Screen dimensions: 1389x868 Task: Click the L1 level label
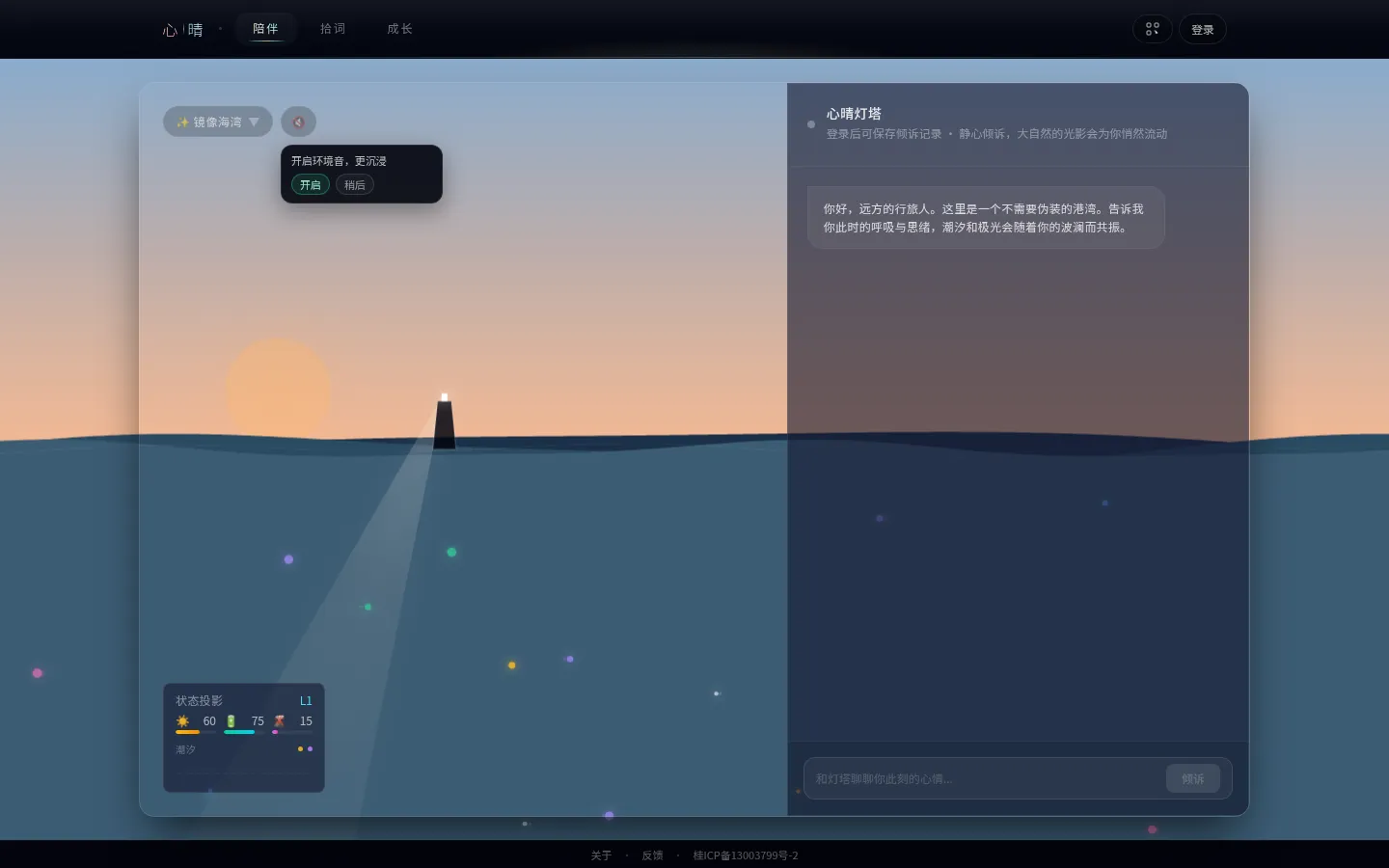tap(306, 701)
